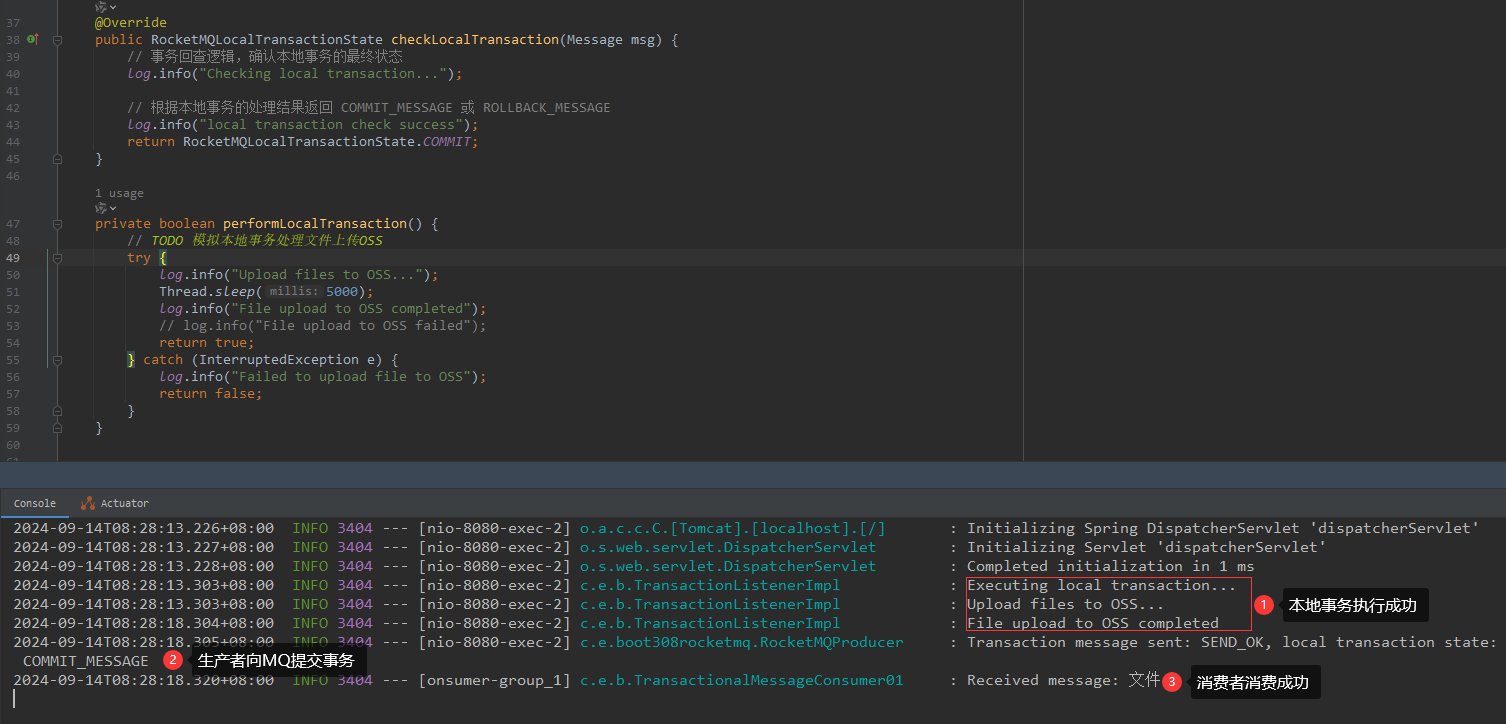Click InterruptedException in the catch clause
The width and height of the screenshot is (1506, 724).
[x=279, y=360]
